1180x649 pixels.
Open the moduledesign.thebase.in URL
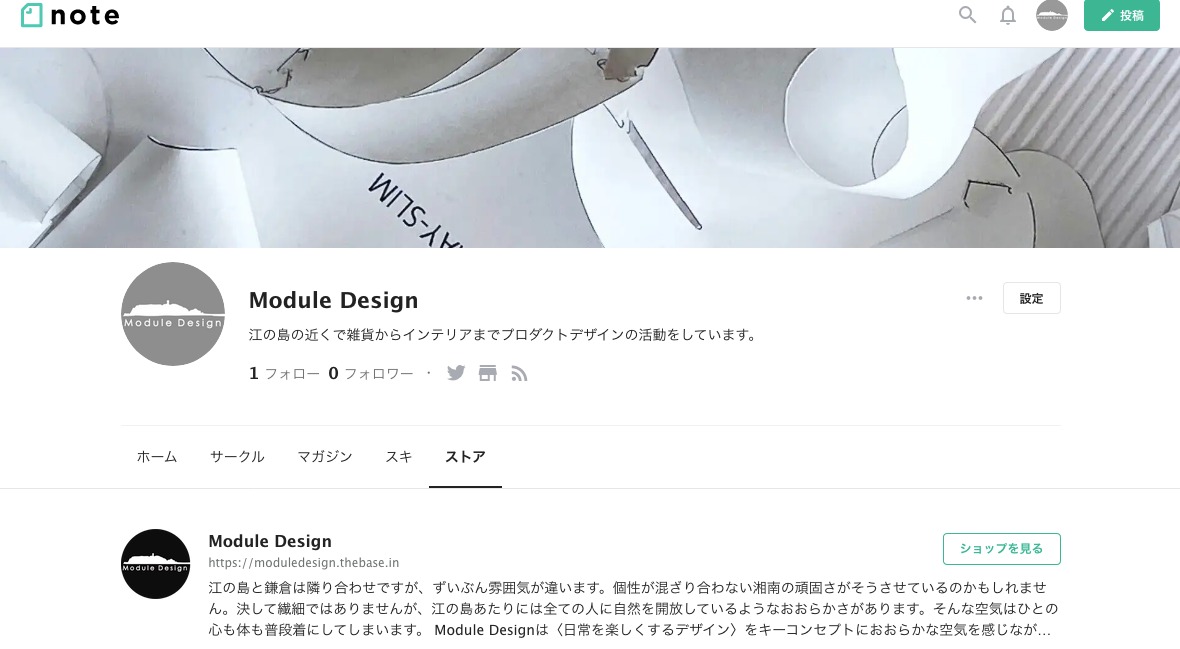point(303,562)
